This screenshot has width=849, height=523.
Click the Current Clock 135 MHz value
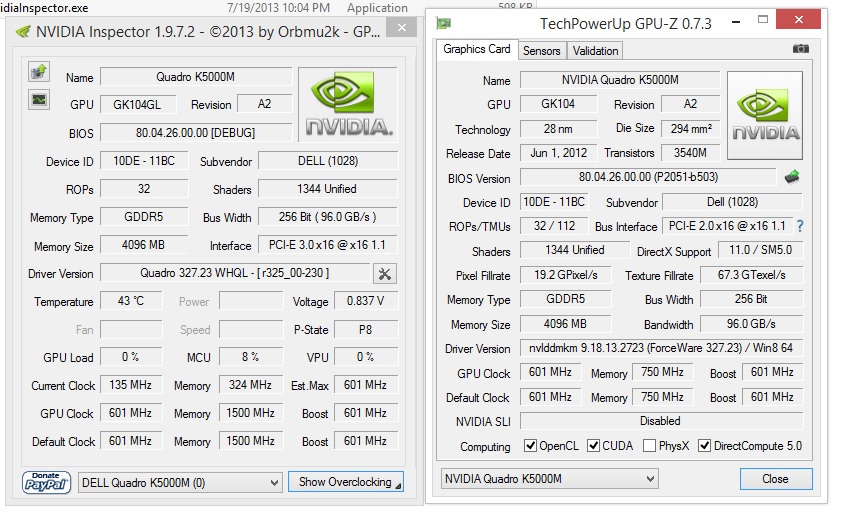(x=132, y=385)
